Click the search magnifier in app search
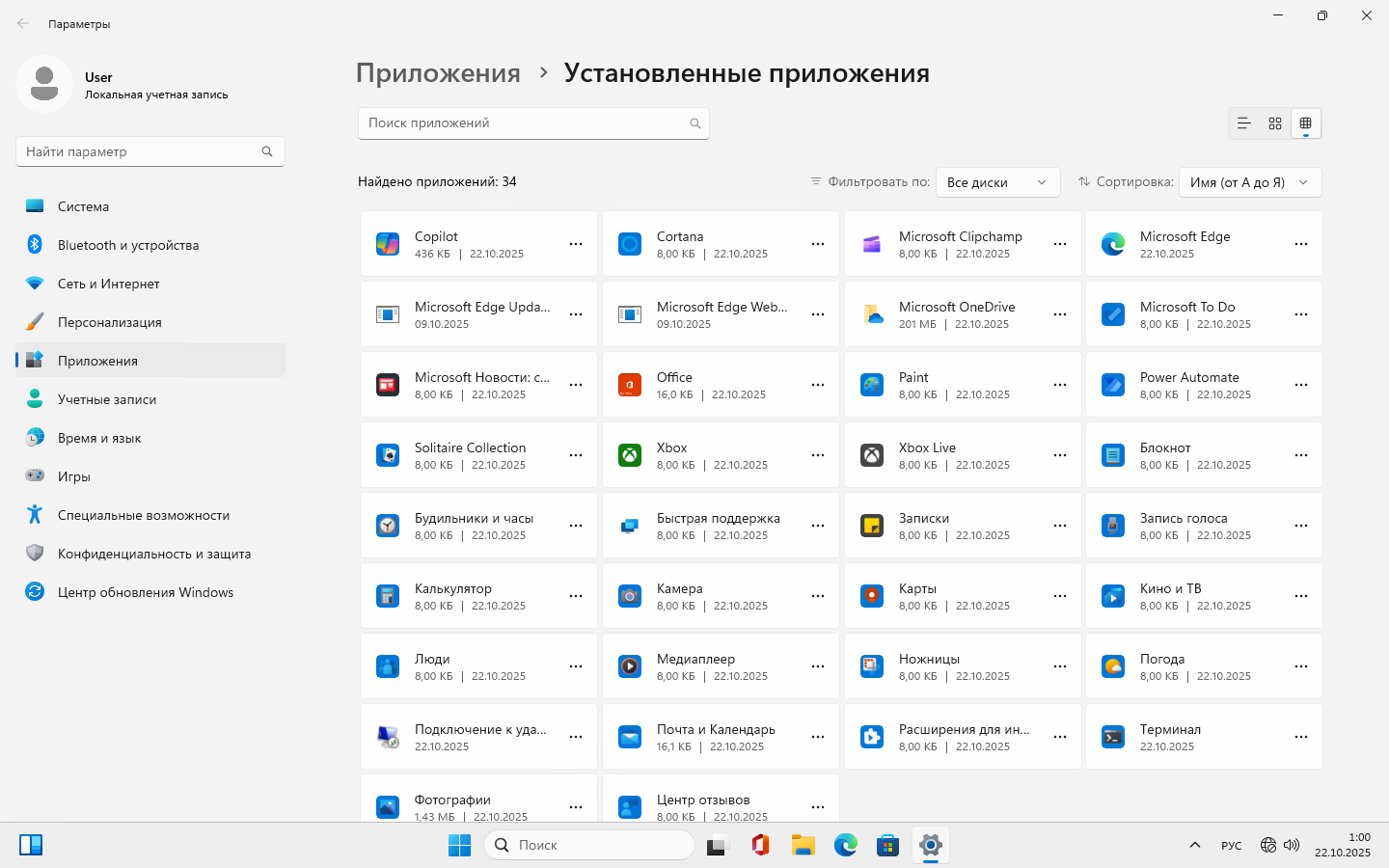The width and height of the screenshot is (1389, 868). coord(694,123)
